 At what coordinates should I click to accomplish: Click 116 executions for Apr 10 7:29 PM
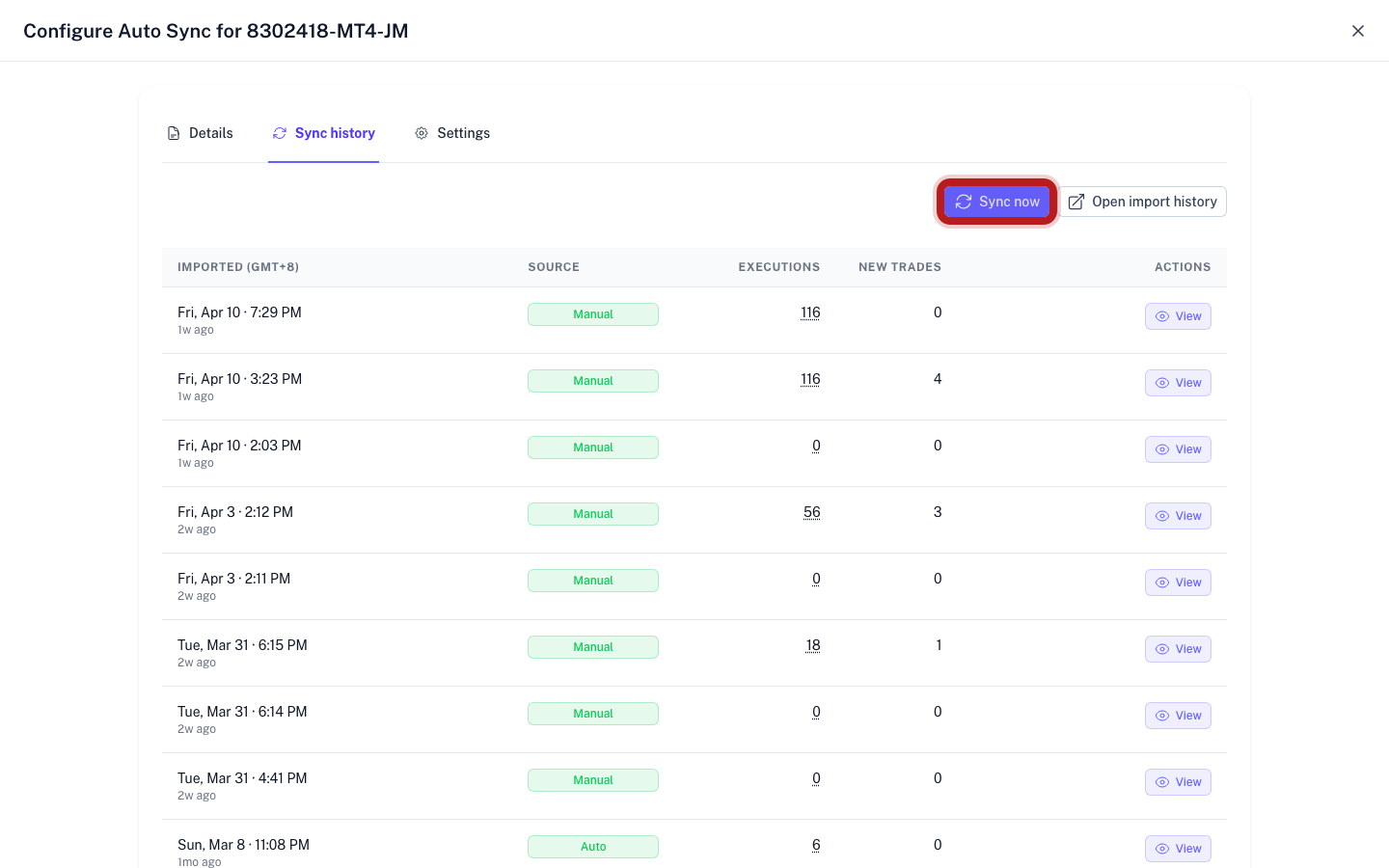(x=810, y=312)
